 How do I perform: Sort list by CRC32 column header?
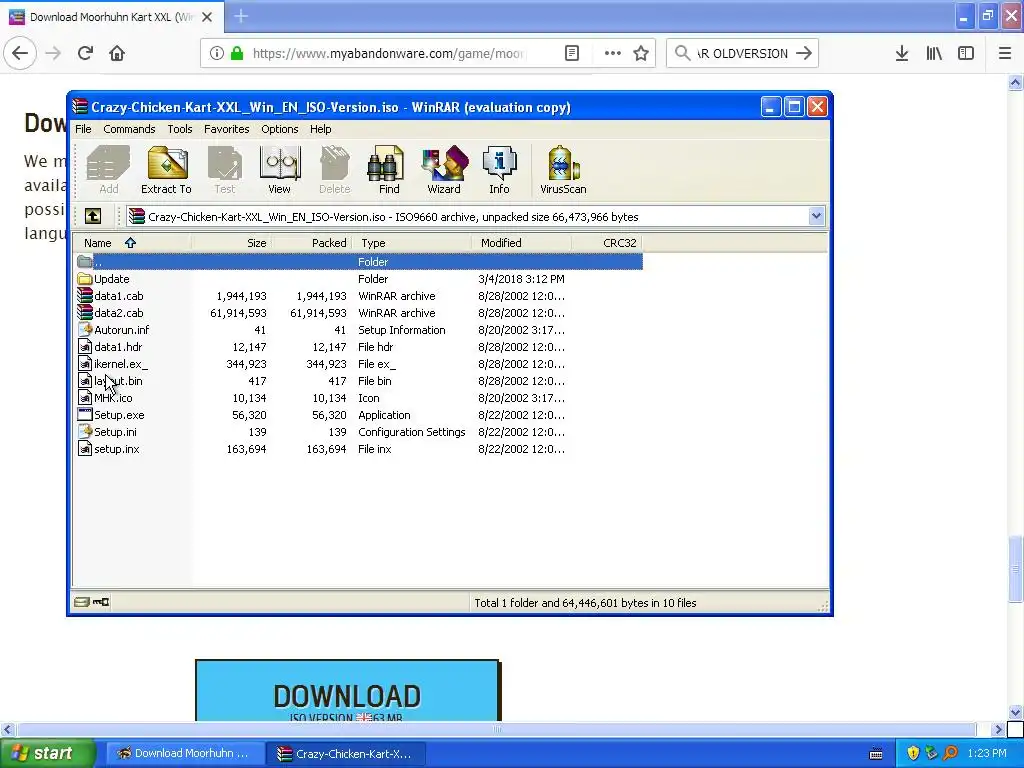(607, 243)
